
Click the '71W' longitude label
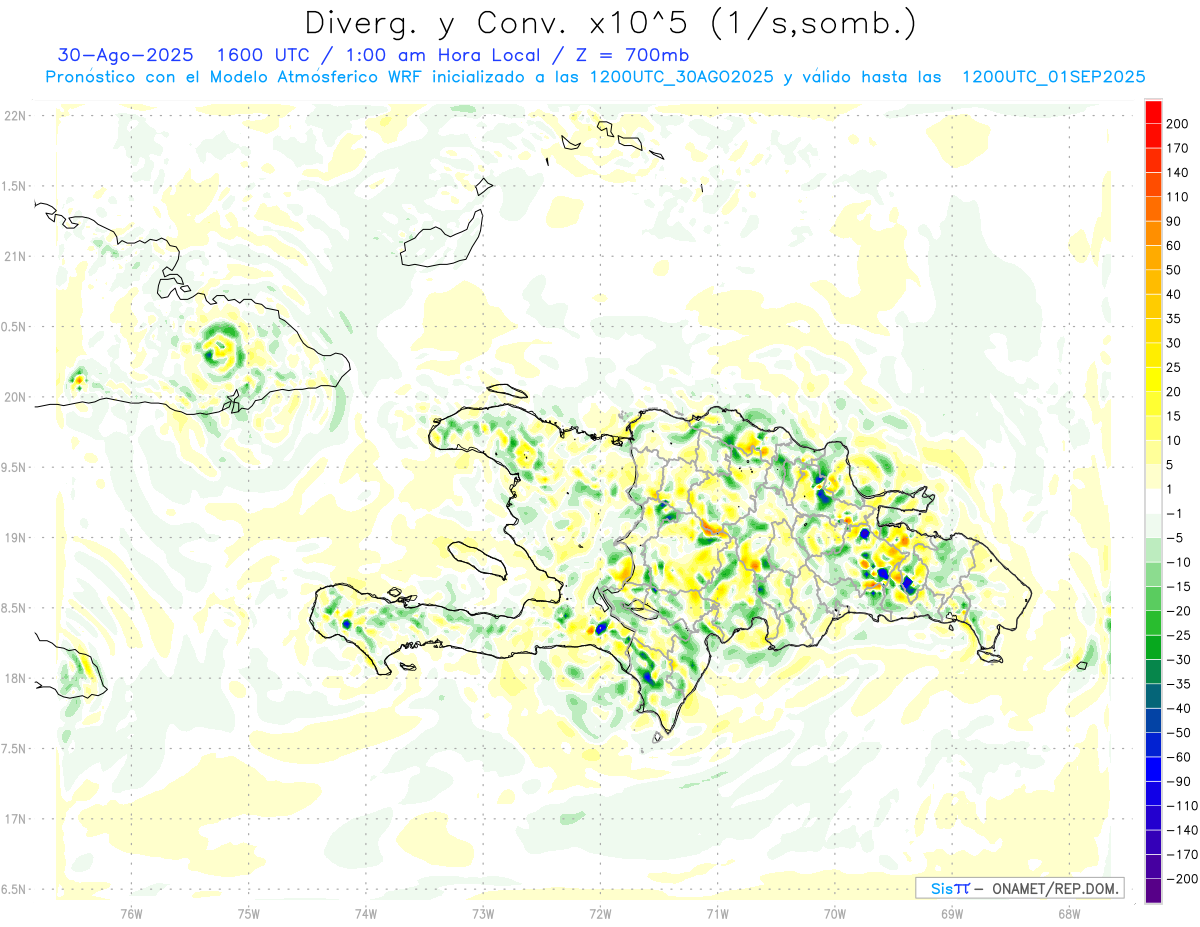(x=717, y=912)
